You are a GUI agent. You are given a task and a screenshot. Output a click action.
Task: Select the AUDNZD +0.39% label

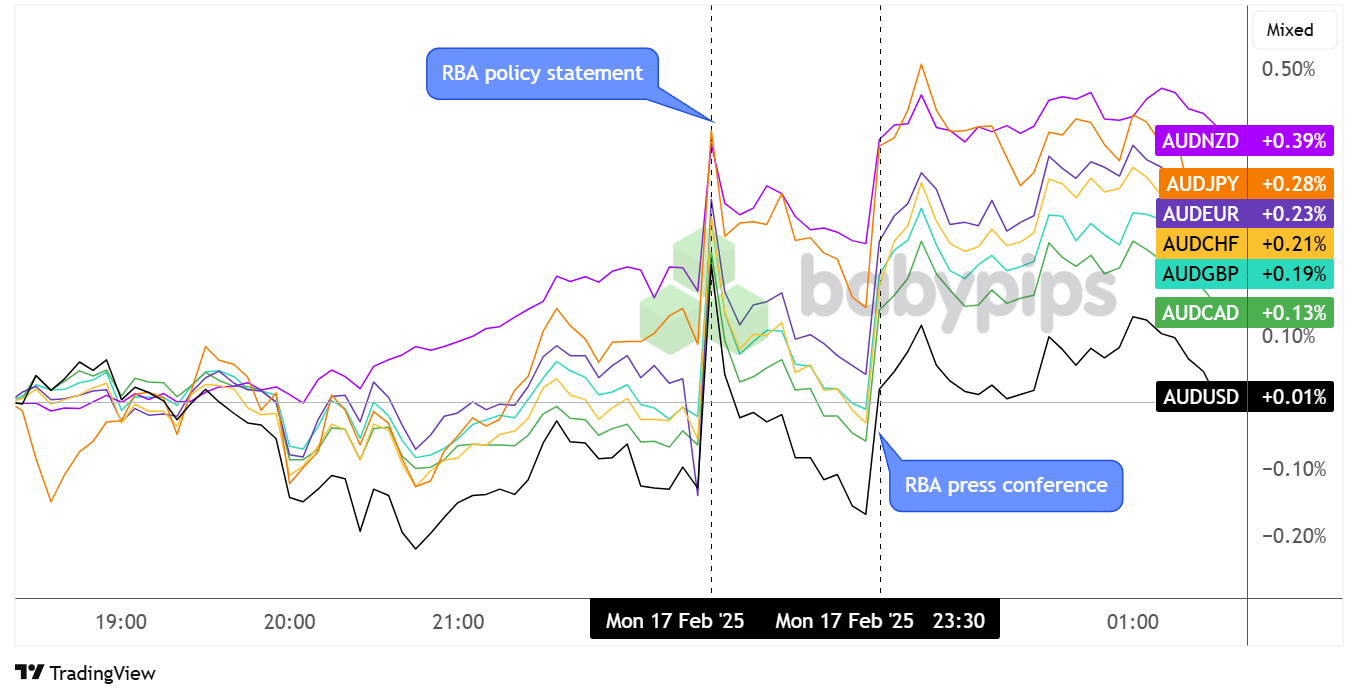pos(1243,141)
